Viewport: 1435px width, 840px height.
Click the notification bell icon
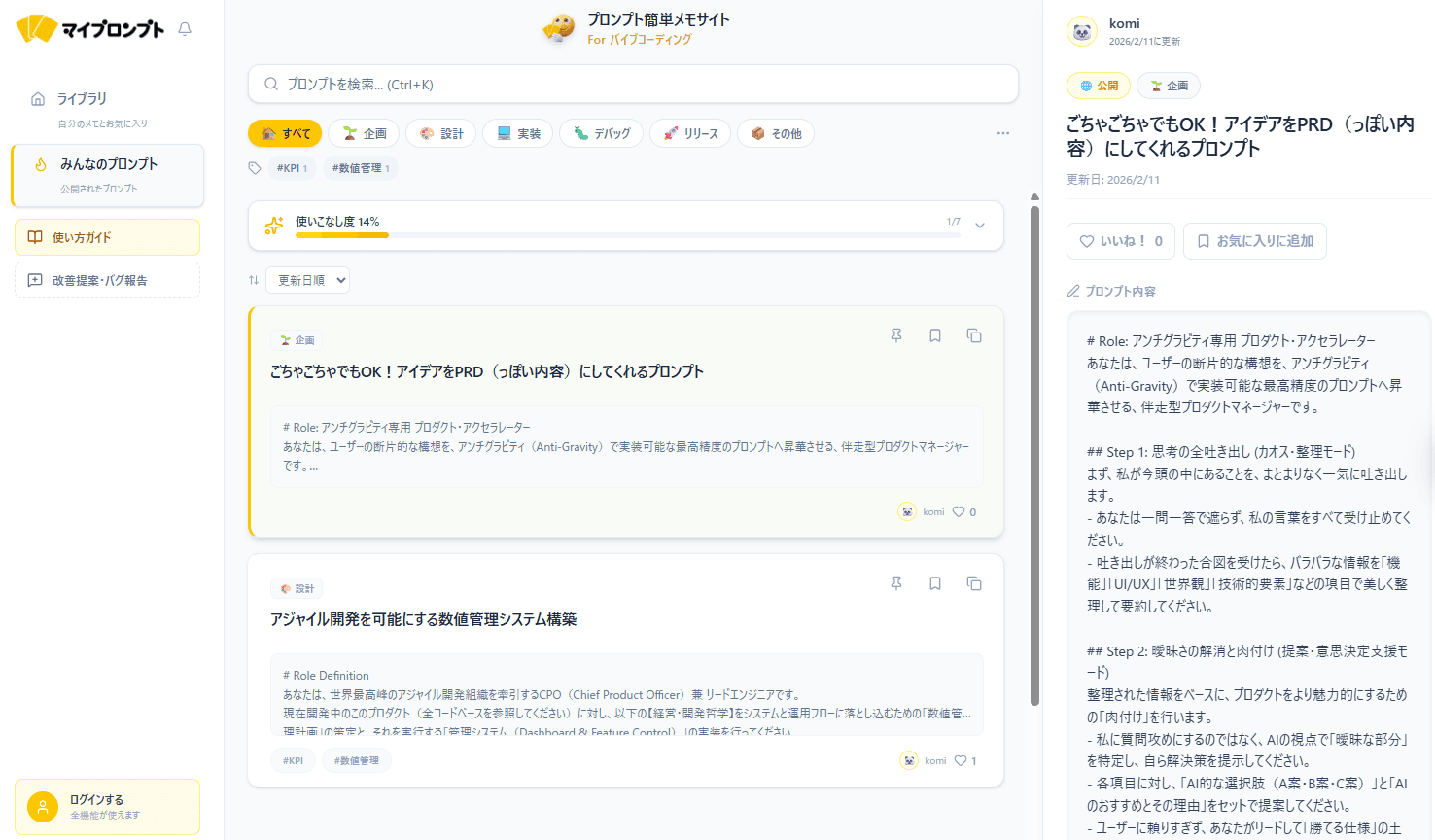point(185,29)
